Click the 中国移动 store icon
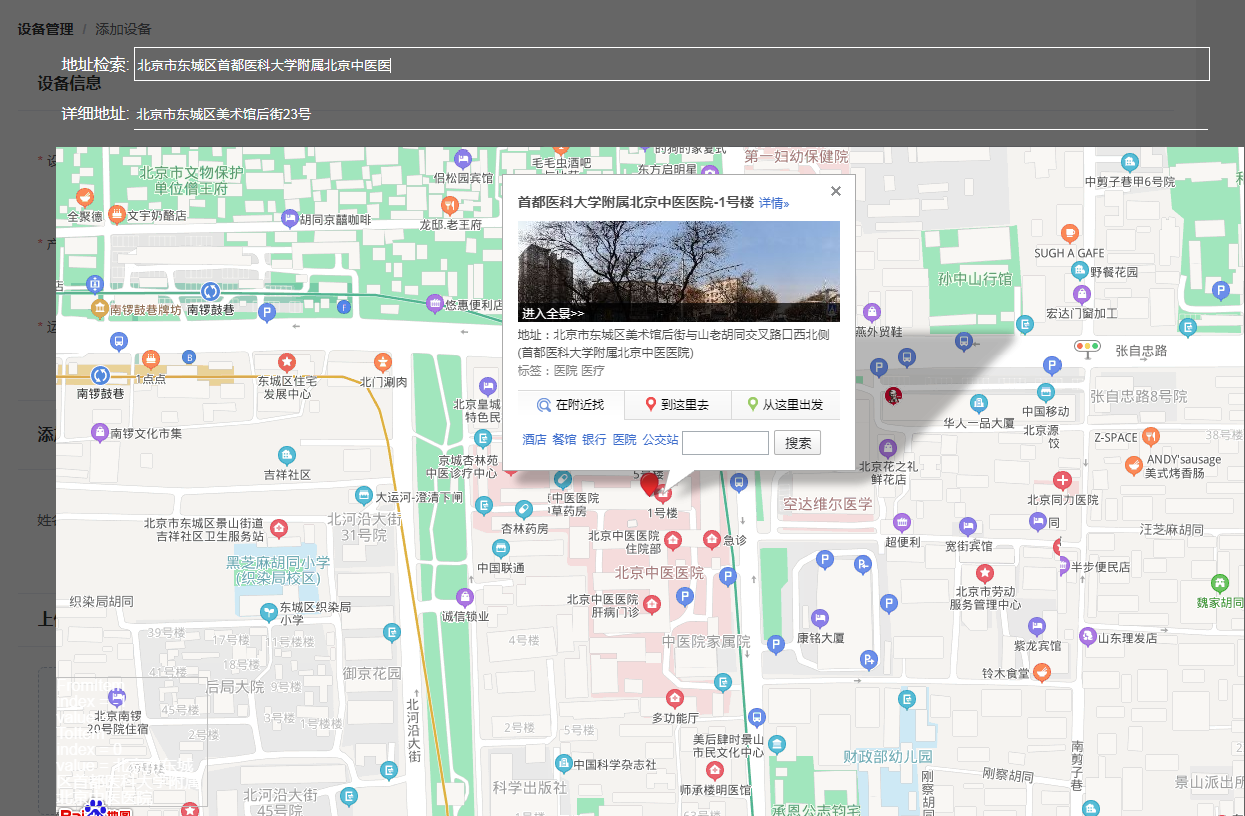This screenshot has width=1245, height=816. pyautogui.click(x=1046, y=392)
